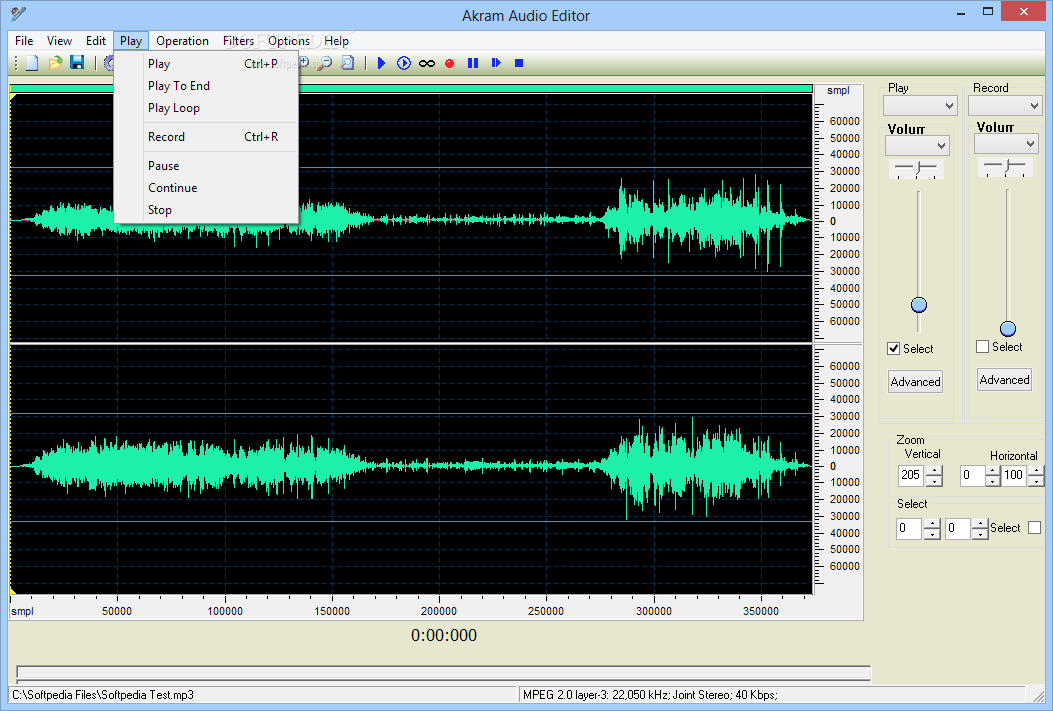Click the Record vertical volume slider knob
This screenshot has width=1053, height=711.
coord(1008,328)
